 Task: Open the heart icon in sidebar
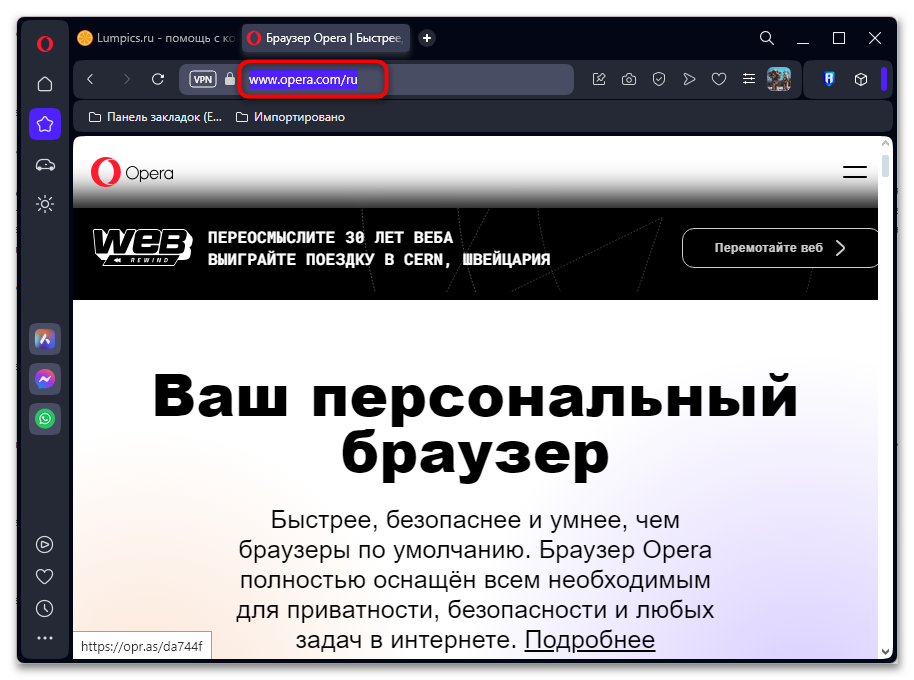point(45,576)
